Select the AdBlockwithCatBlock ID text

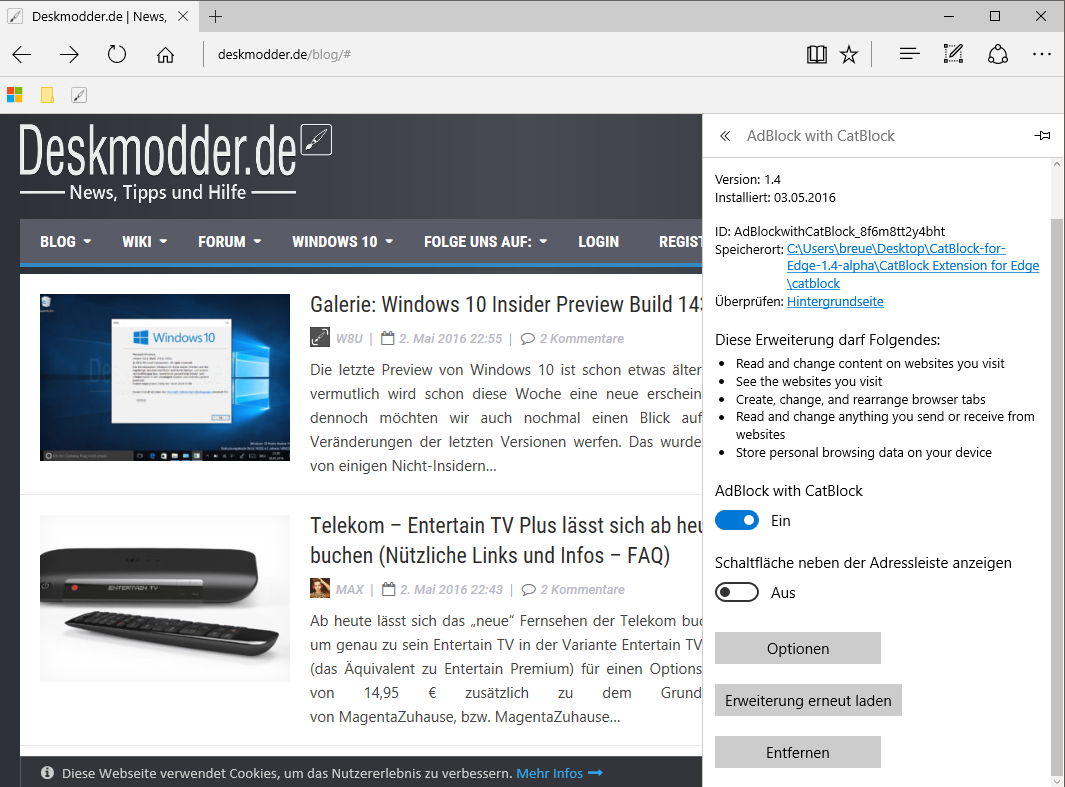pos(830,232)
